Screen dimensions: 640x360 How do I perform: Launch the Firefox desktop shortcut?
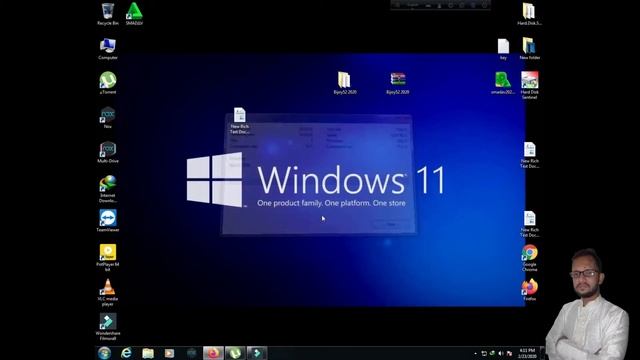(529, 290)
